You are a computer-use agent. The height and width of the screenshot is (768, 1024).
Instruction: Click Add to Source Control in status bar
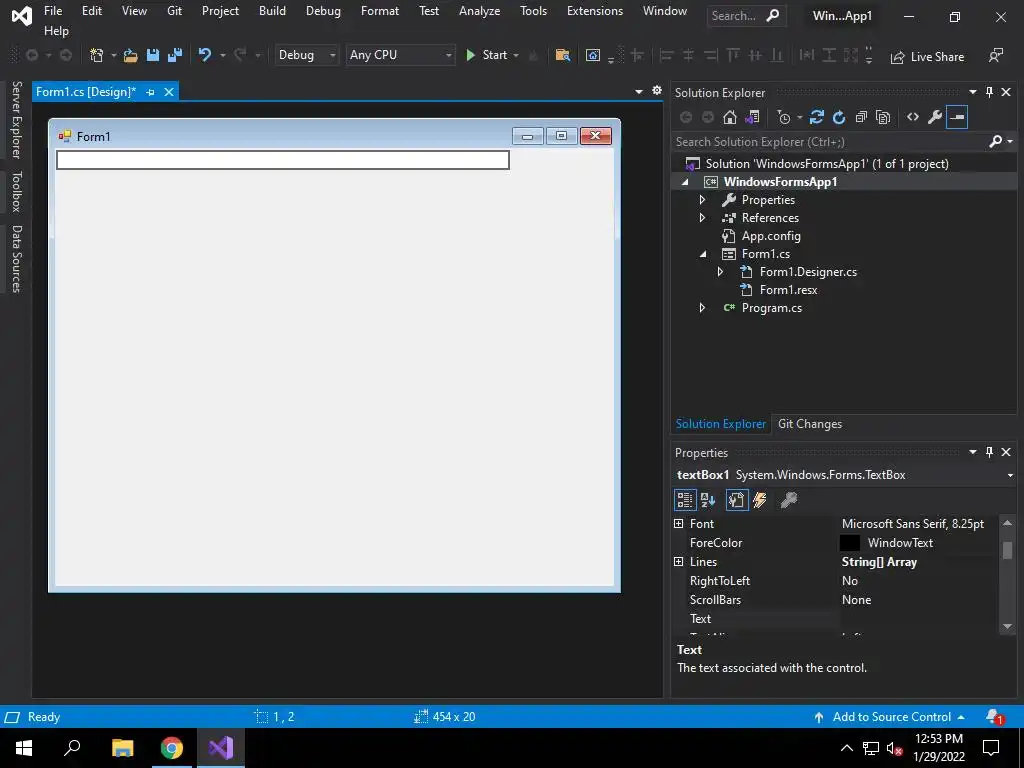(889, 717)
